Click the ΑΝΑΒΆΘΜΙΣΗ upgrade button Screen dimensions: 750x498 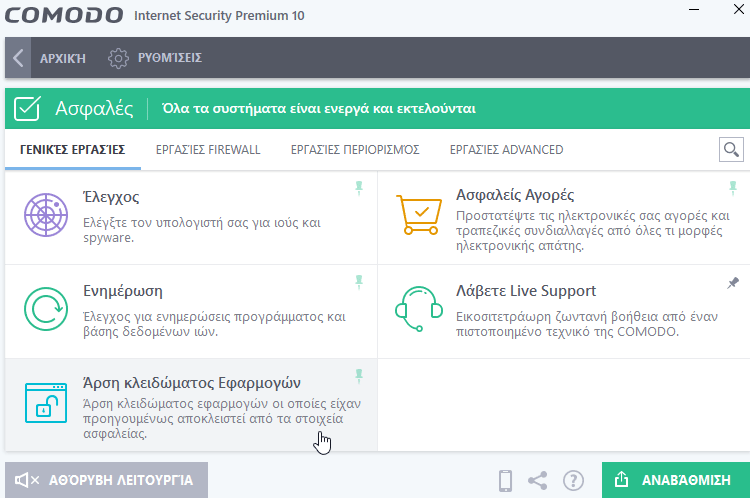coord(676,480)
